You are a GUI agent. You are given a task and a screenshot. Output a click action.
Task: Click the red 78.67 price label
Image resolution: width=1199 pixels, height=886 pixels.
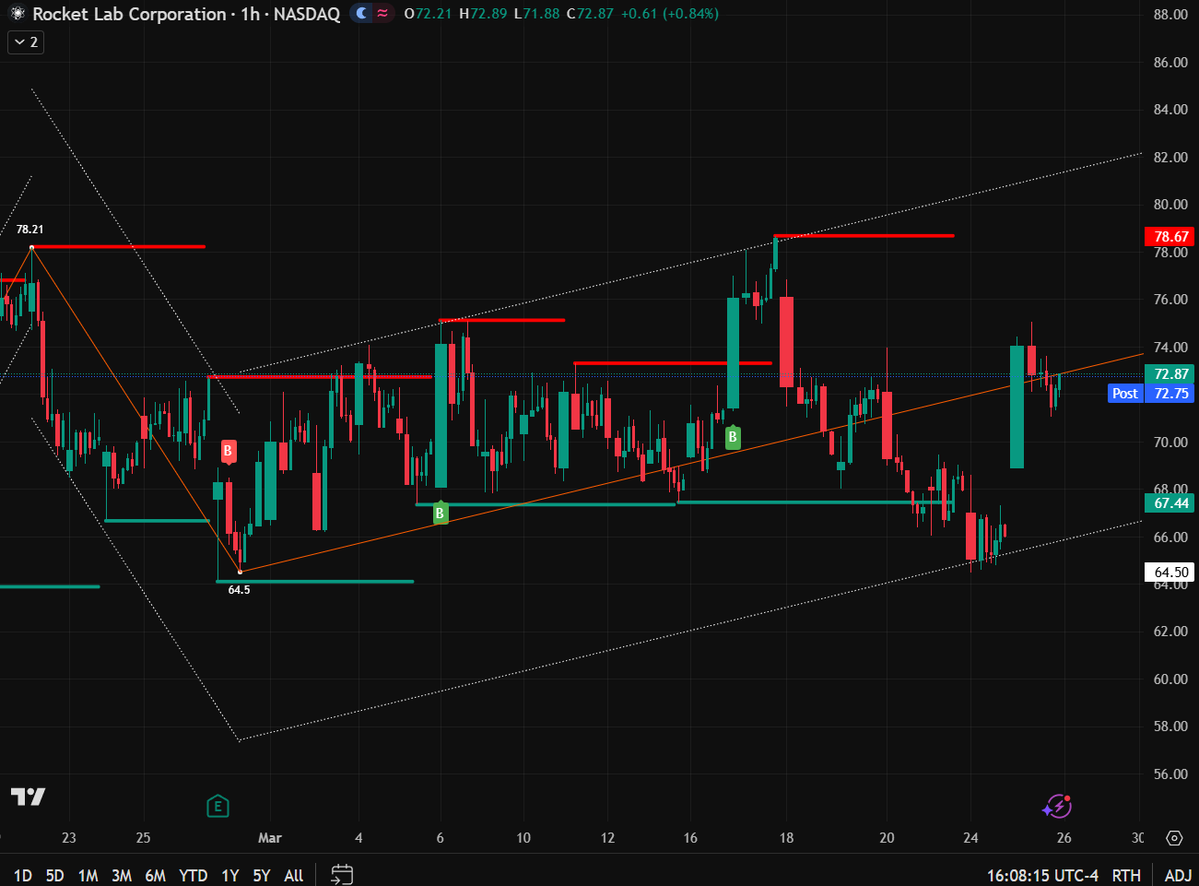click(1170, 236)
